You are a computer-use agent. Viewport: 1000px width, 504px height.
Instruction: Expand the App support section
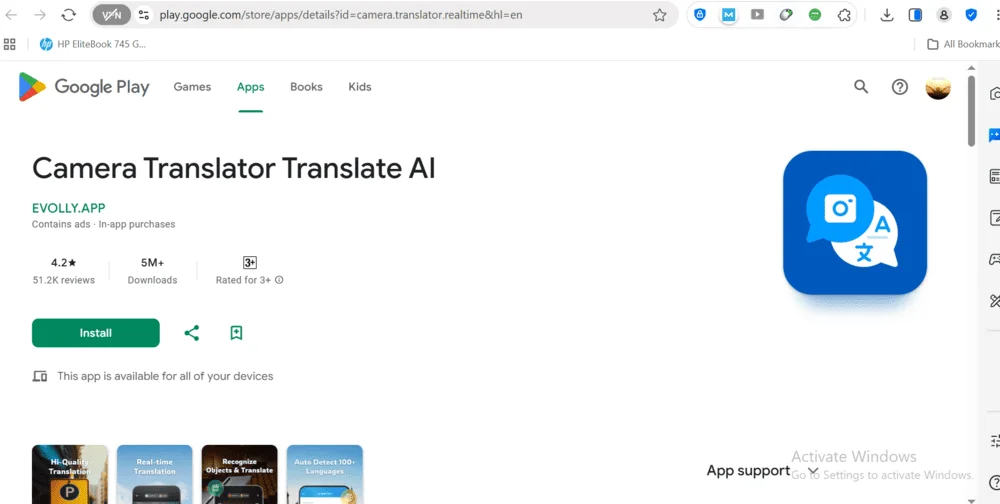click(x=762, y=471)
